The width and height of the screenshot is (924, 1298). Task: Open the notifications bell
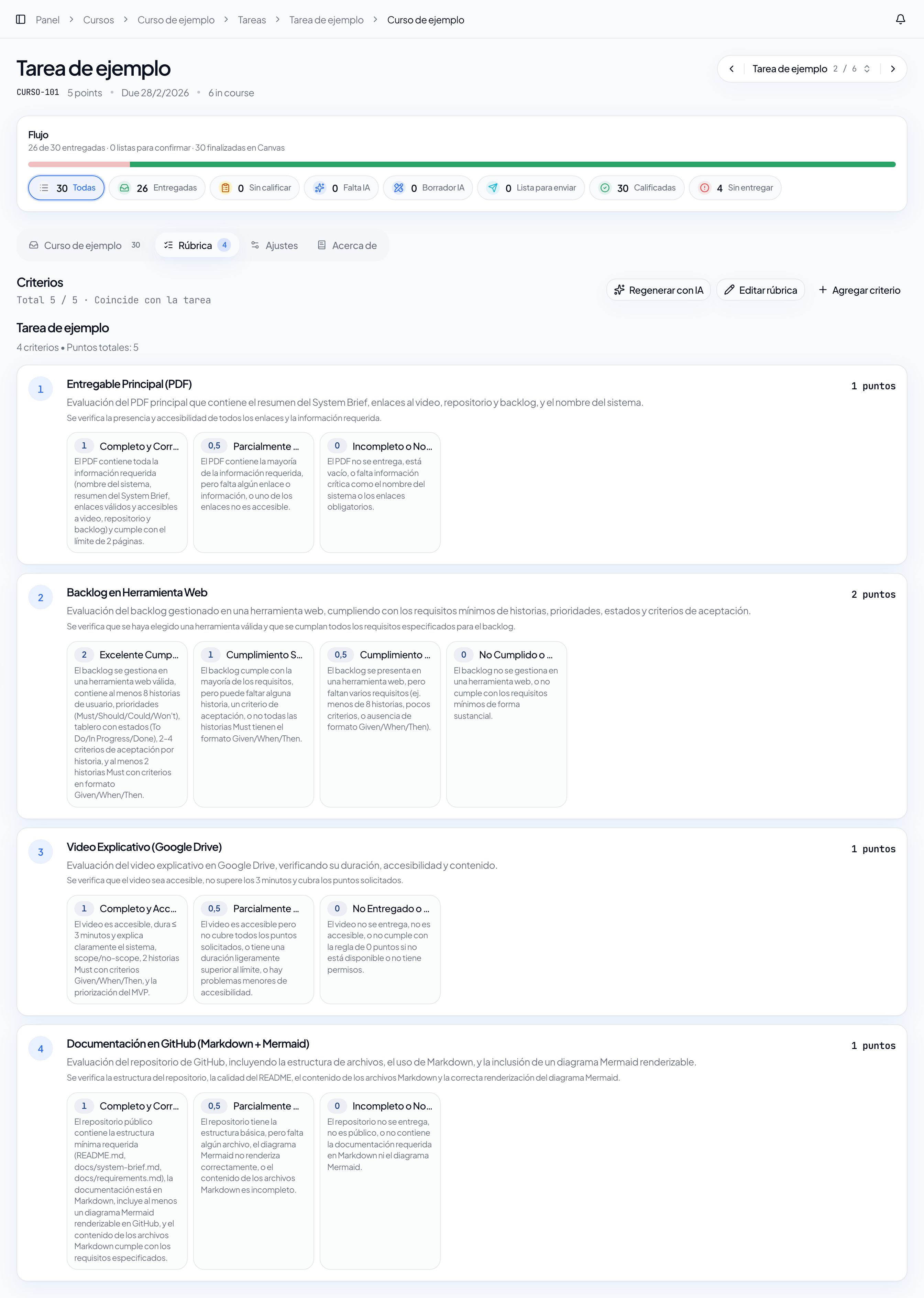900,19
